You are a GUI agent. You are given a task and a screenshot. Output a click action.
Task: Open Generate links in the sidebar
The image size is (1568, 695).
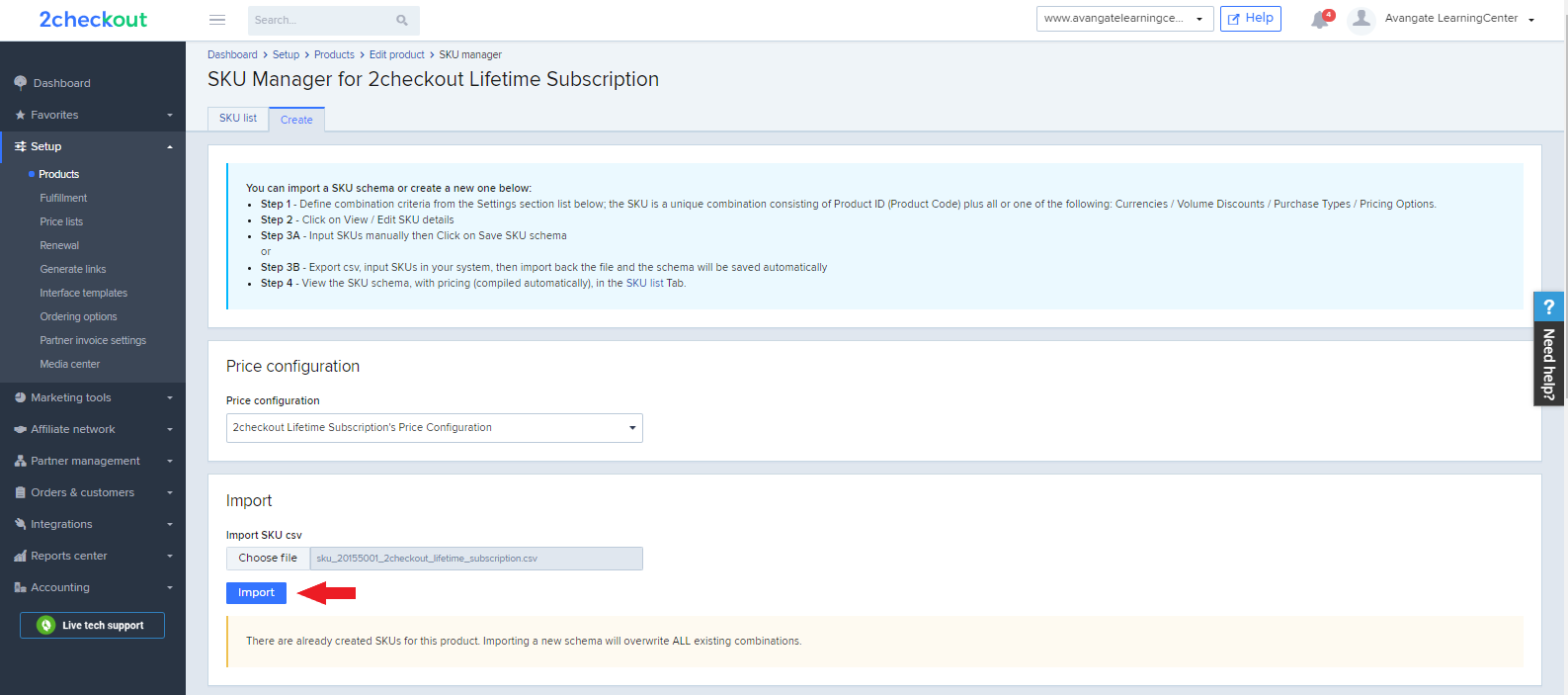(x=73, y=269)
